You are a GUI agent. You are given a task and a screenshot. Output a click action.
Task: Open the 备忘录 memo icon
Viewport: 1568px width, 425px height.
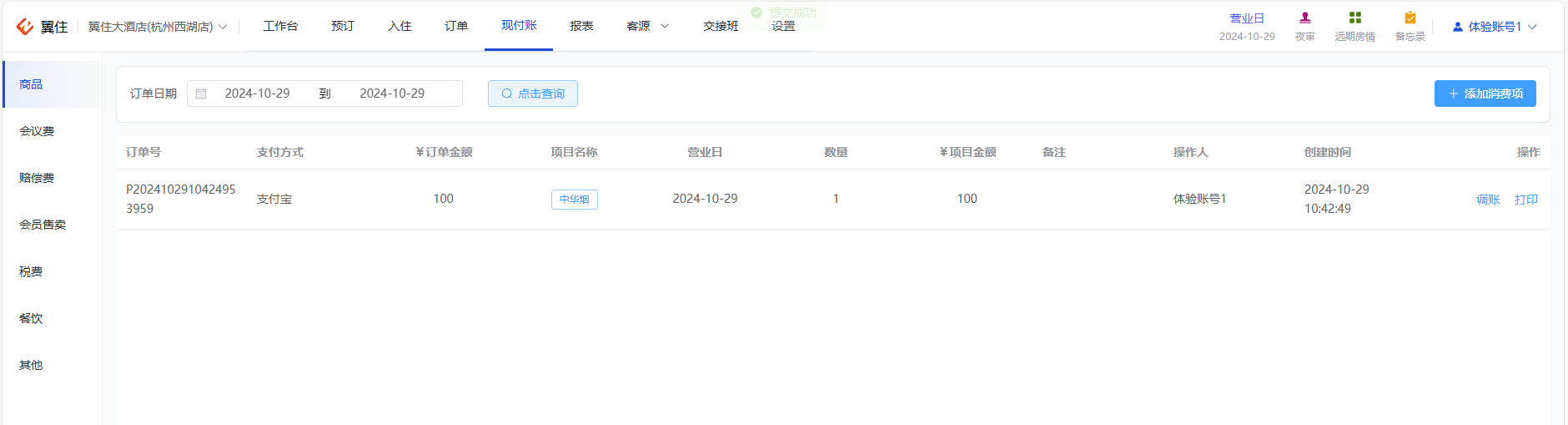[x=1410, y=18]
